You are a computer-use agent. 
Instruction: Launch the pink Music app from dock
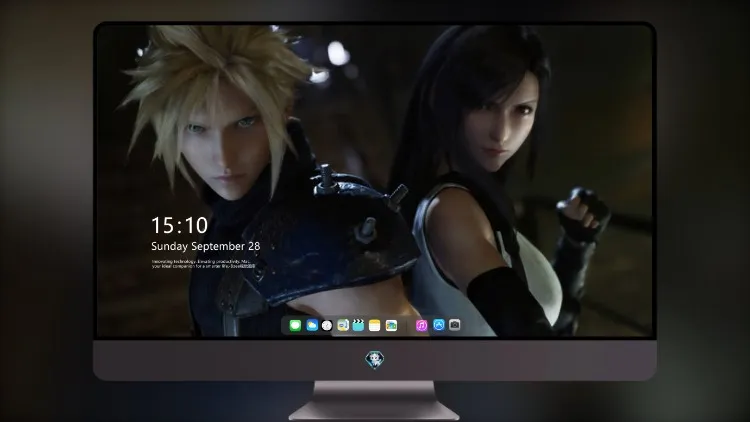point(421,325)
